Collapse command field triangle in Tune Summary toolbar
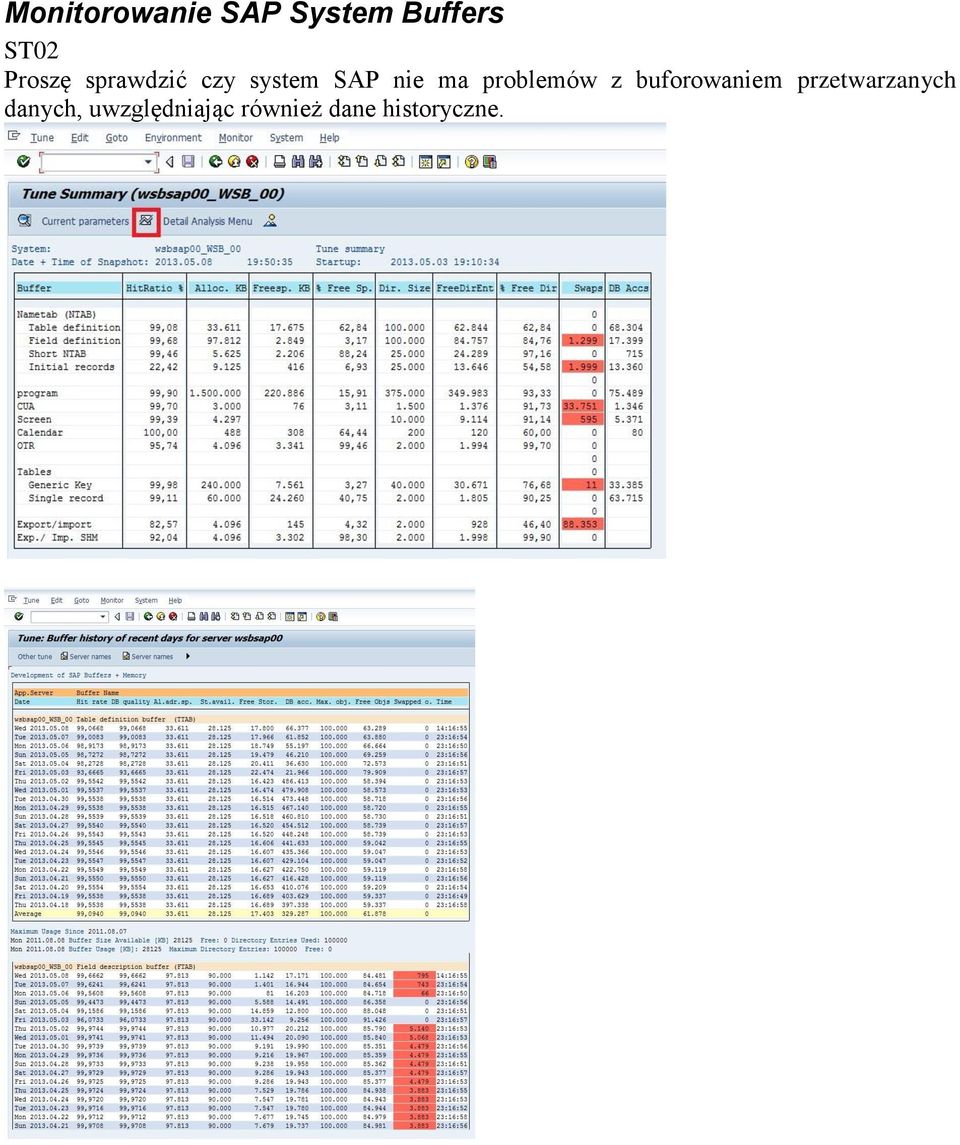This screenshot has width=960, height=1145. coord(169,161)
